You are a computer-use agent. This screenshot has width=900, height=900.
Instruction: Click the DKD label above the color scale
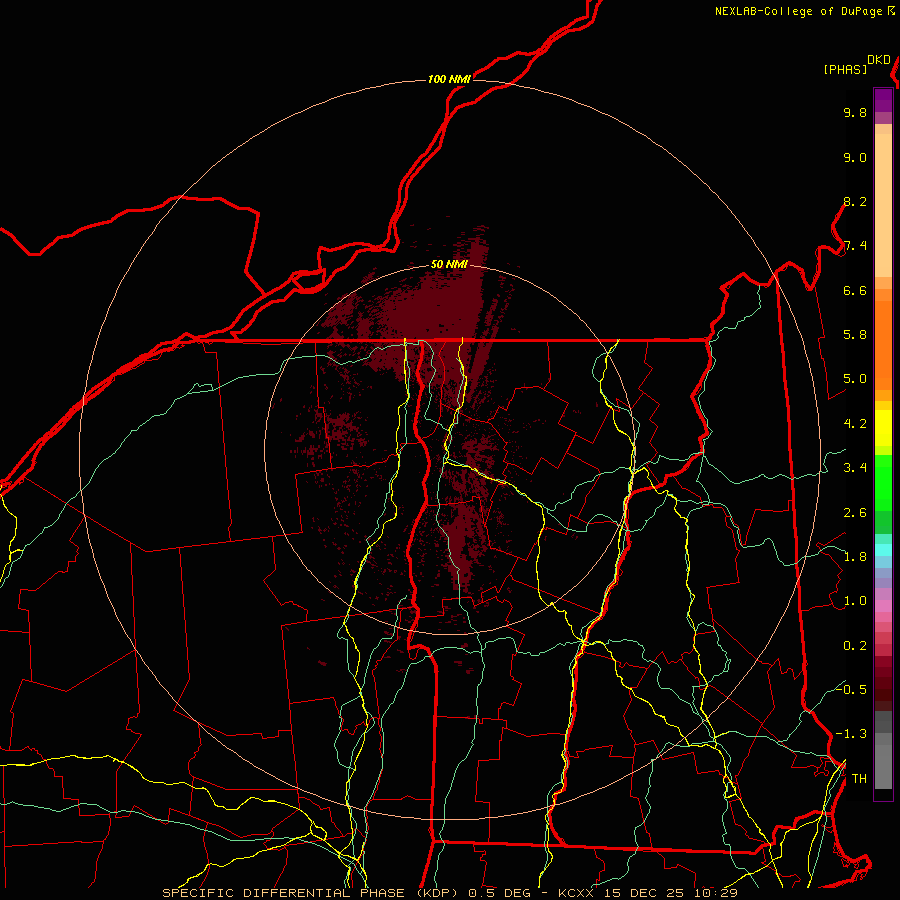tap(879, 60)
